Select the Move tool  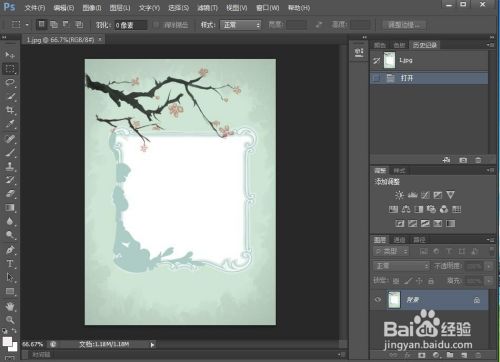[x=10, y=54]
